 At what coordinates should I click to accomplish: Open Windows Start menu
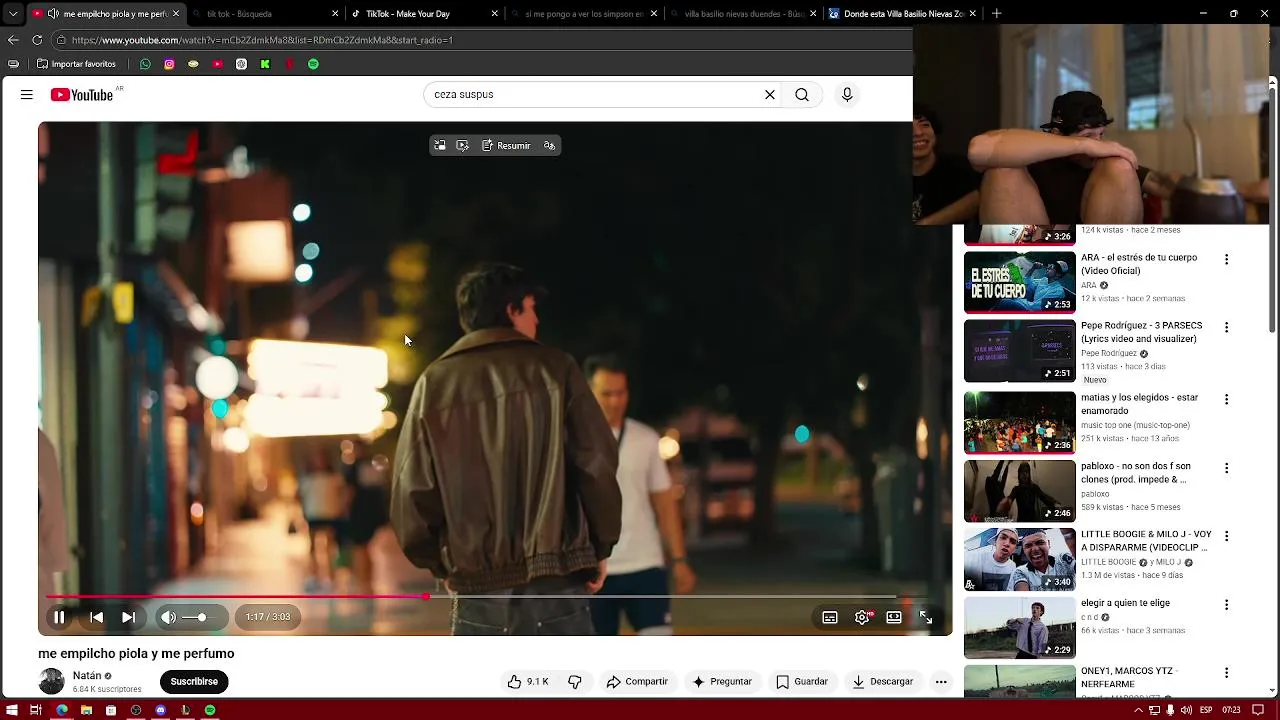[x=11, y=710]
